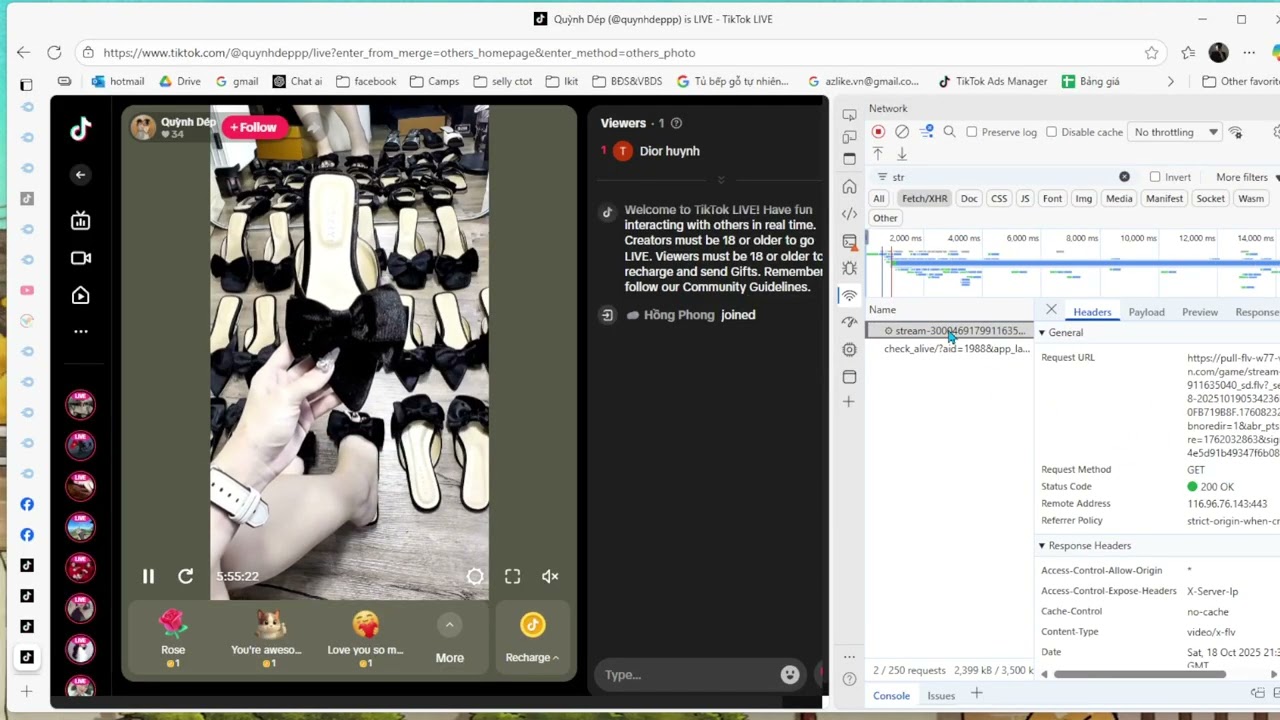Open the Console tab at the bottom
The image size is (1280, 720).
tap(891, 695)
